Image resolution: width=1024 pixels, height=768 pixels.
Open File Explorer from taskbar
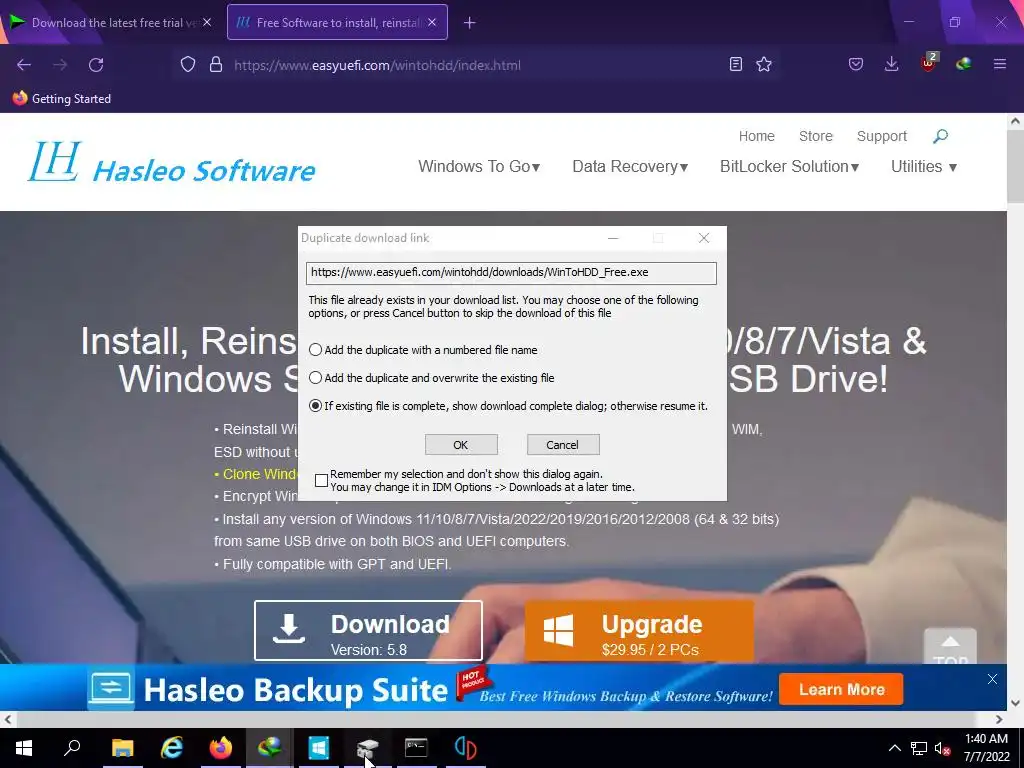coord(122,748)
